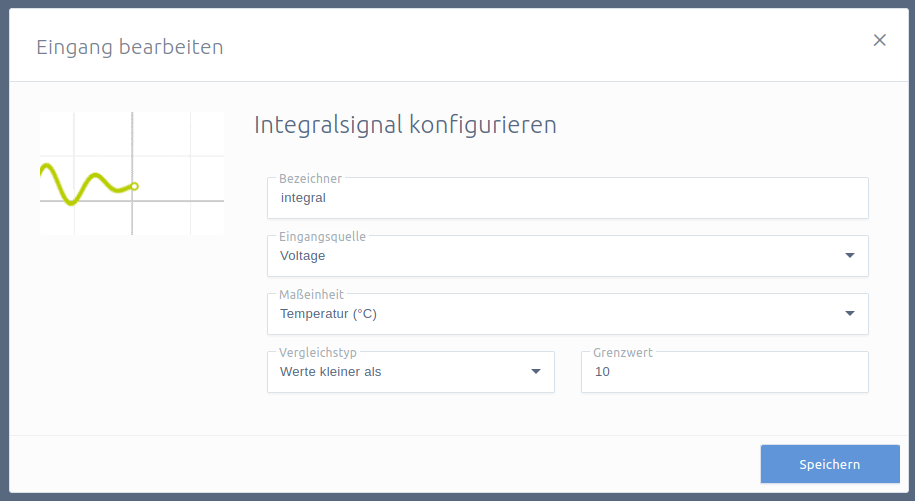Click the Eingangsquelle field label
Image resolution: width=915 pixels, height=501 pixels.
coord(322,237)
